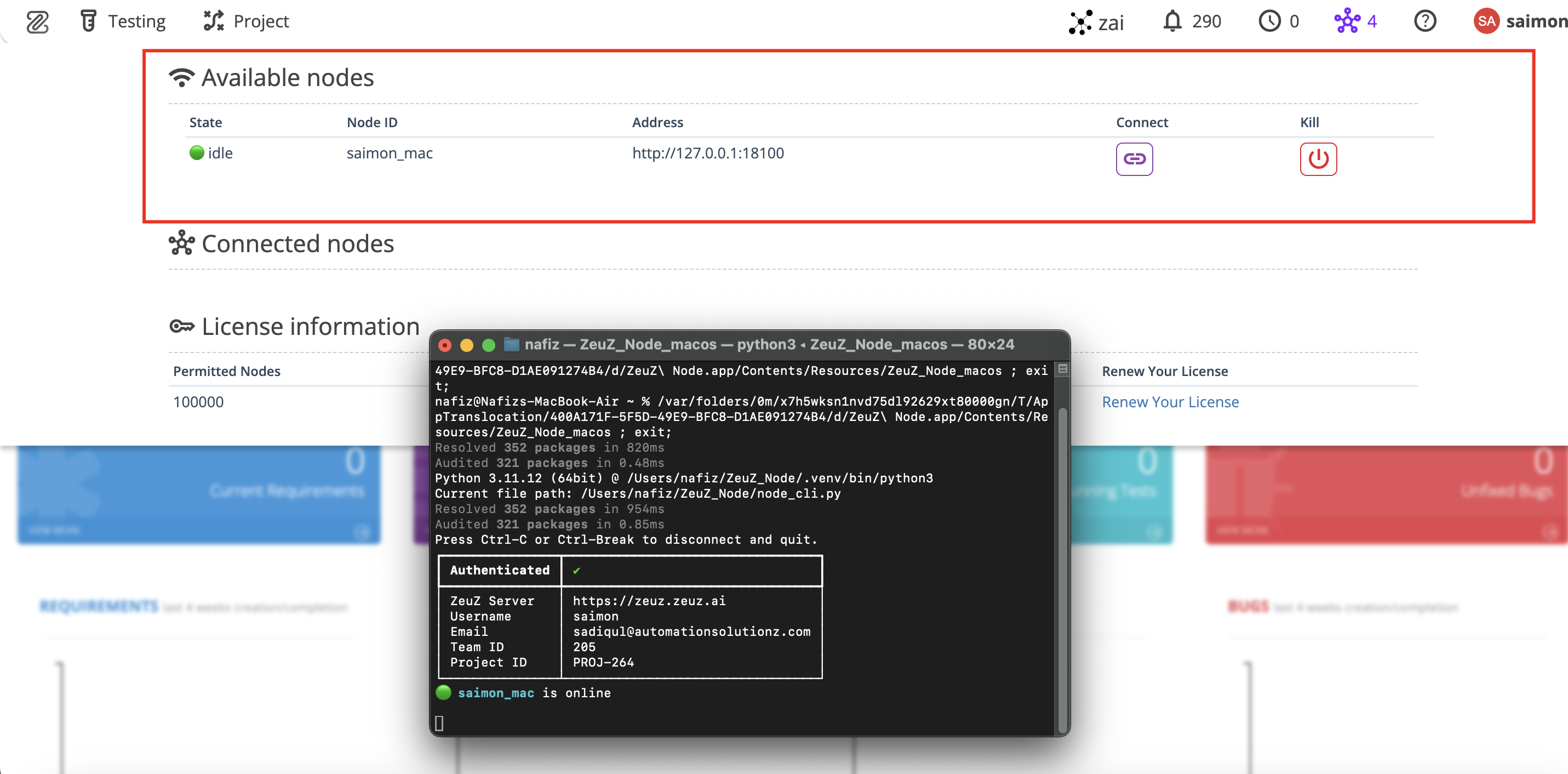
Task: Click the saimon username label
Action: [1536, 21]
